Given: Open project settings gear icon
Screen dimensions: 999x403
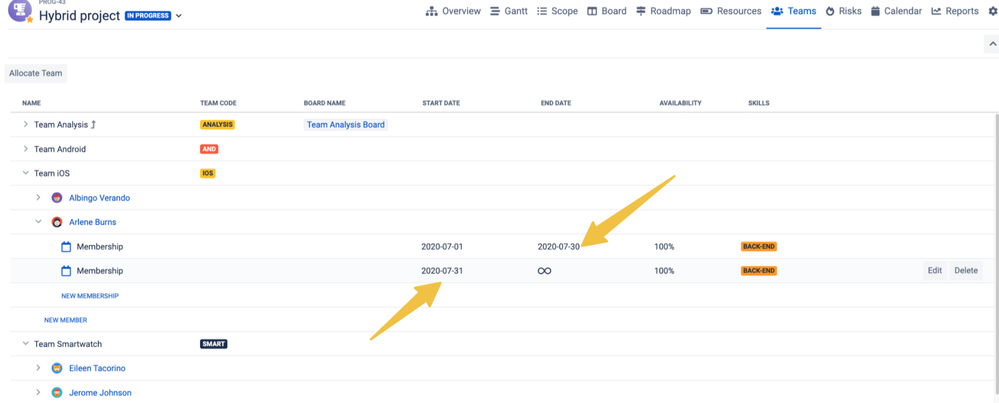Looking at the screenshot, I should [x=992, y=11].
